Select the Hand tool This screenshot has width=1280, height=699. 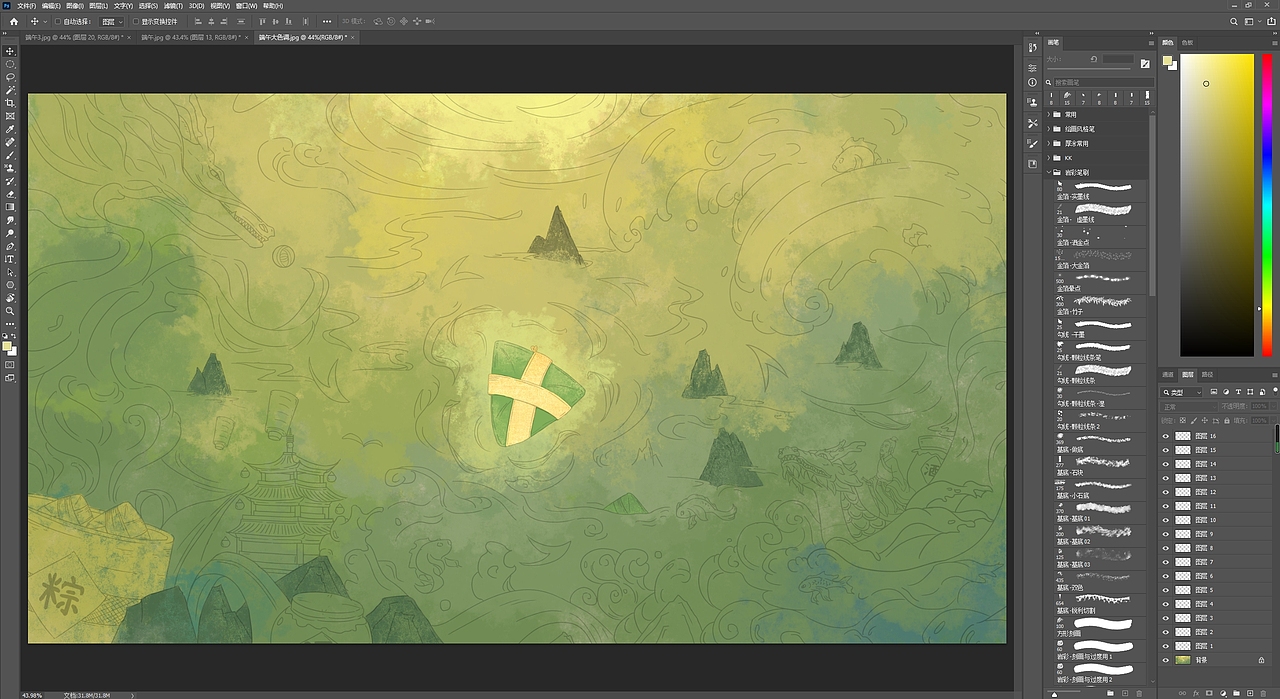pyautogui.click(x=10, y=298)
